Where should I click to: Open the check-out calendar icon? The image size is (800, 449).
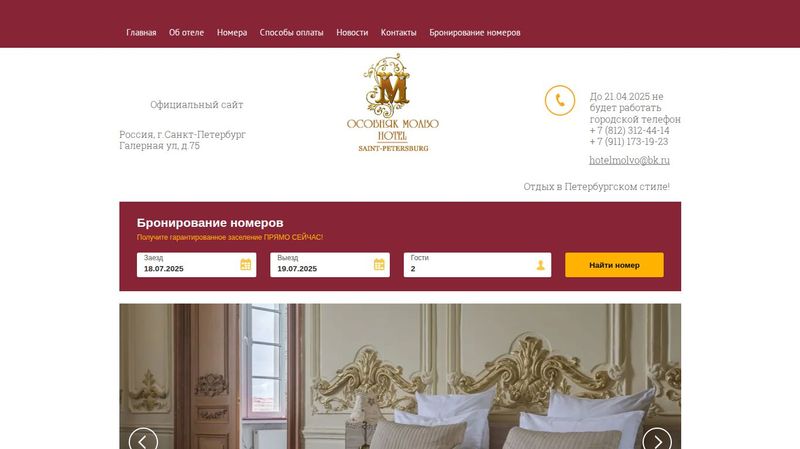(379, 264)
